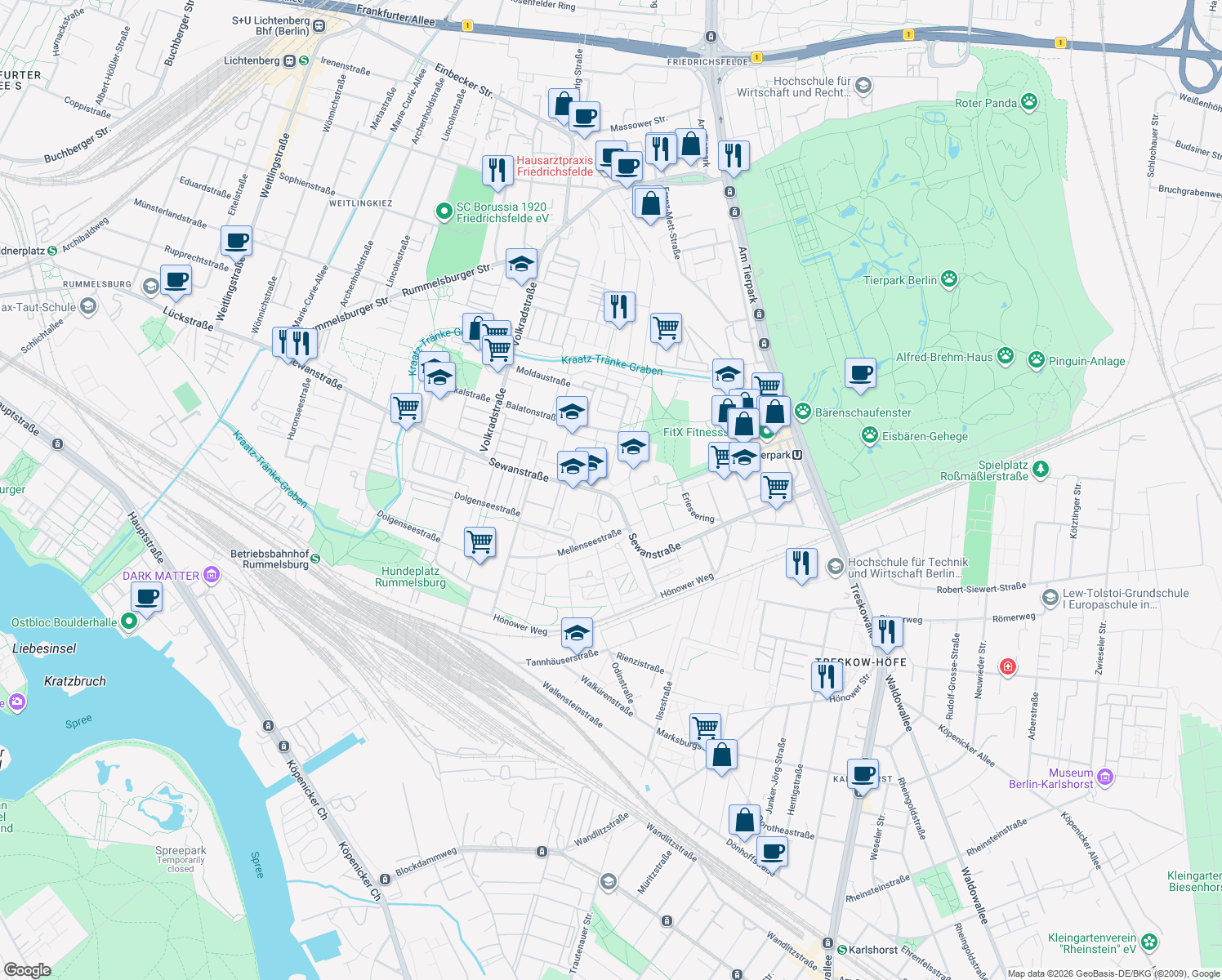Click the DARK MATTER museum icon
Screen dimensions: 1222x980
coord(212,575)
